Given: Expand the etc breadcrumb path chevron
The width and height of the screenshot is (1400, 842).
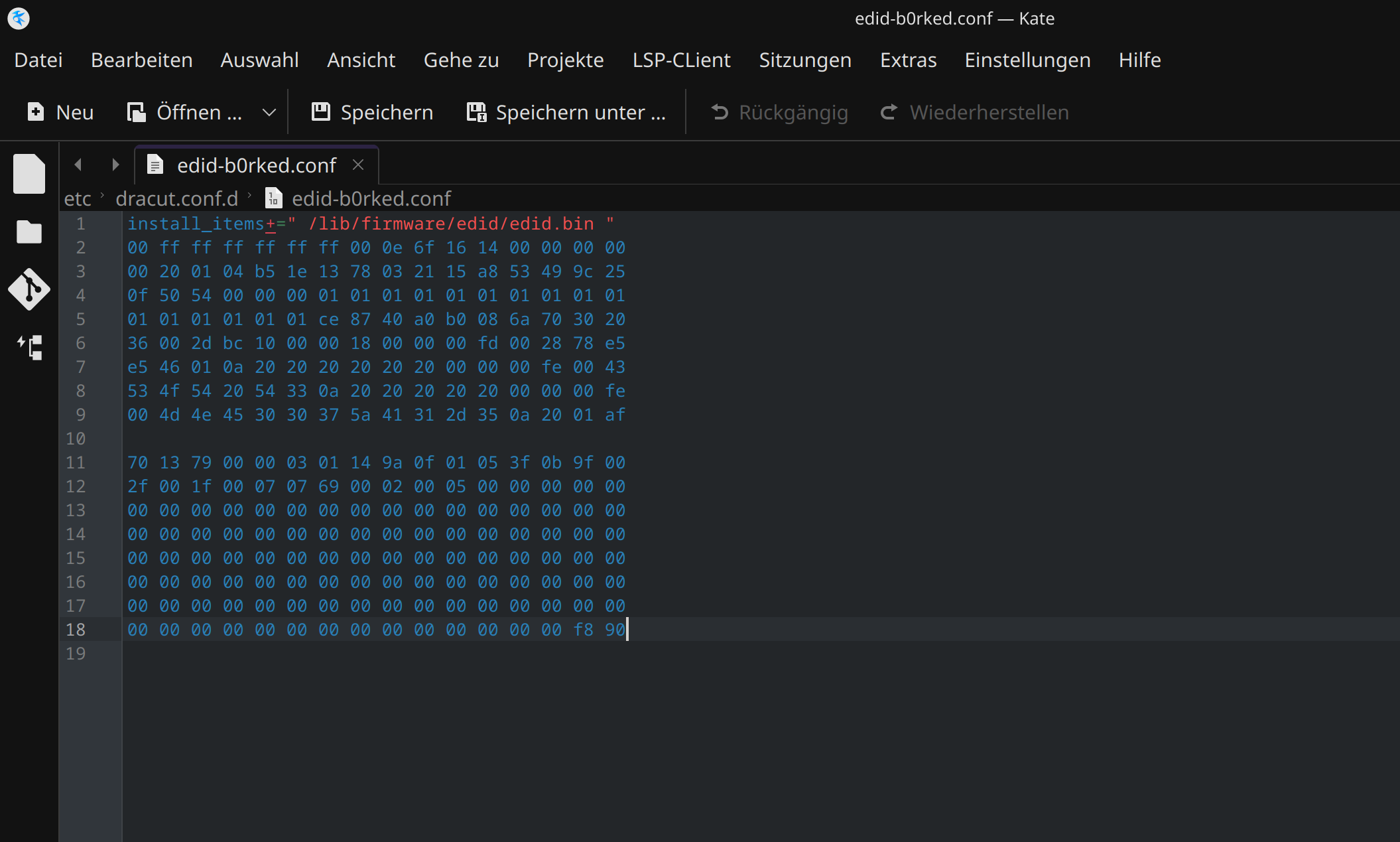Looking at the screenshot, I should pyautogui.click(x=103, y=196).
